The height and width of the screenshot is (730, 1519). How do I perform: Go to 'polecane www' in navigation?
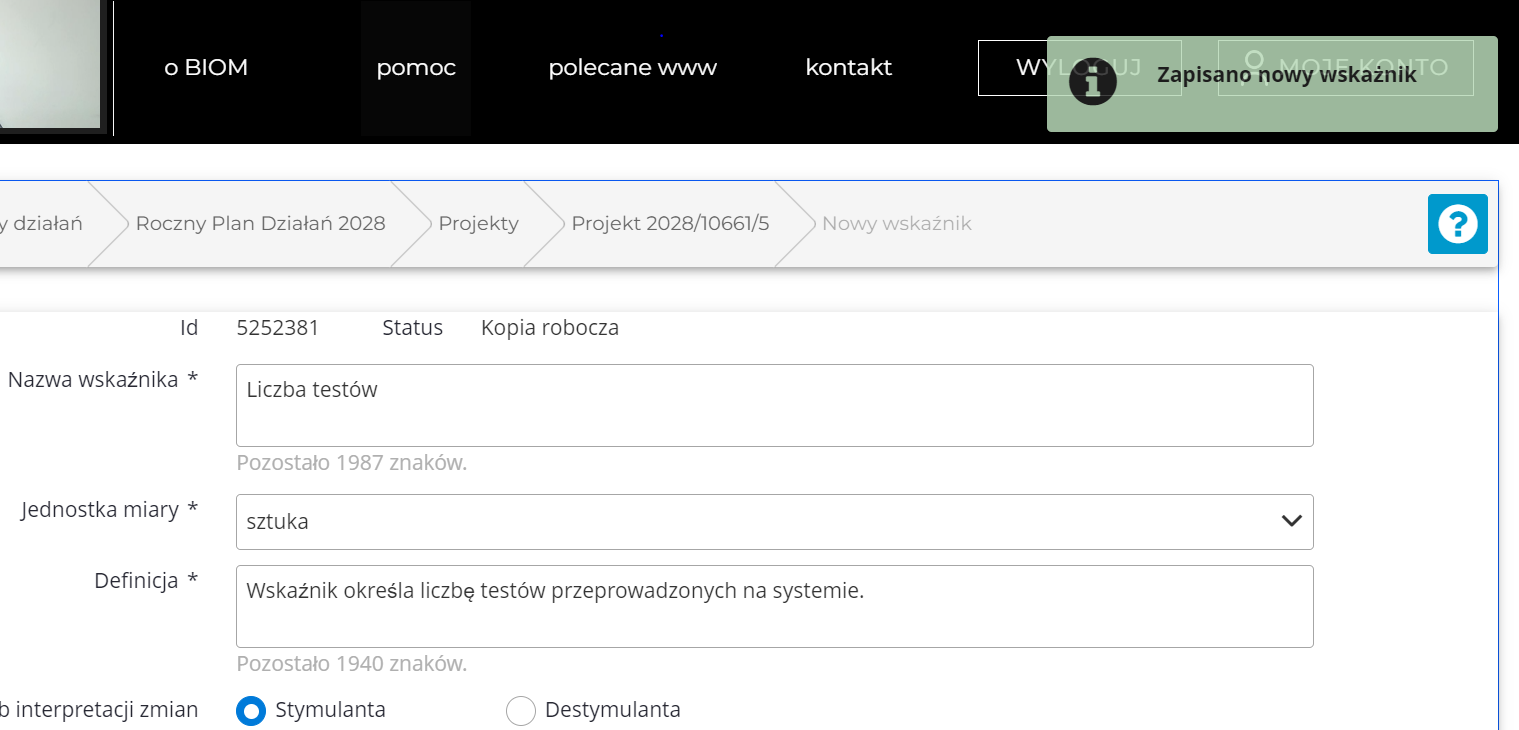tap(632, 68)
